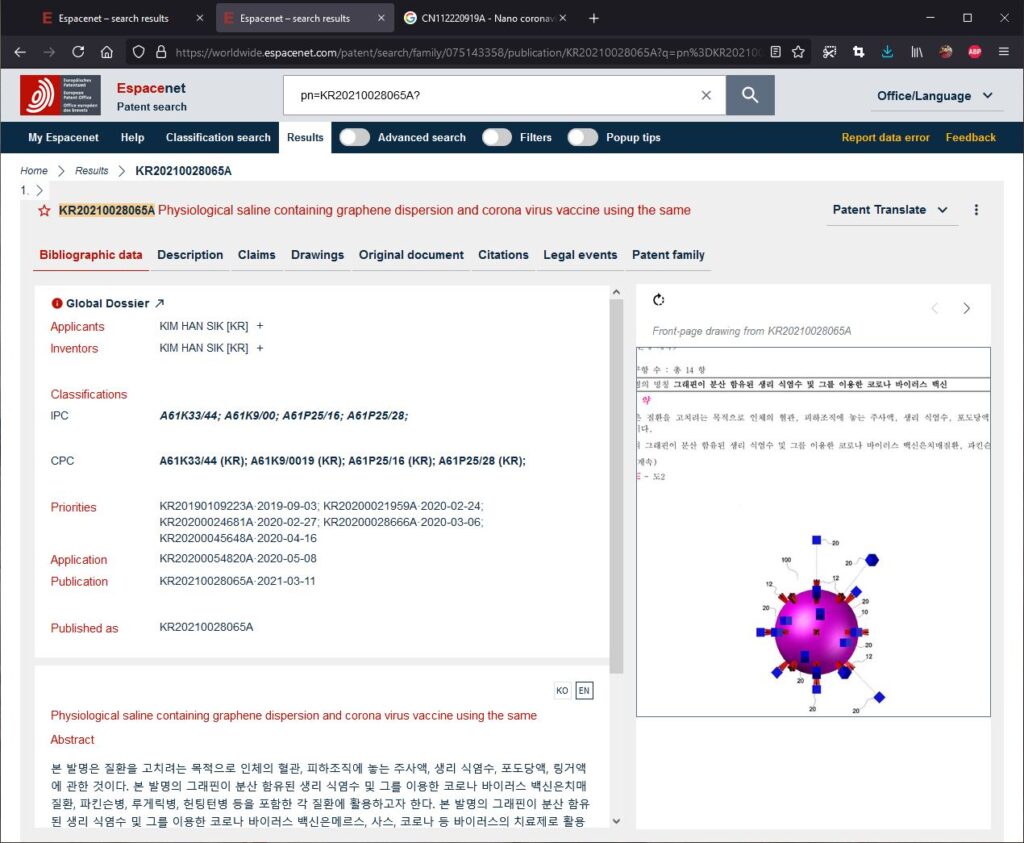This screenshot has width=1024, height=843.
Task: Open the Office/Language dropdown
Action: 935,96
